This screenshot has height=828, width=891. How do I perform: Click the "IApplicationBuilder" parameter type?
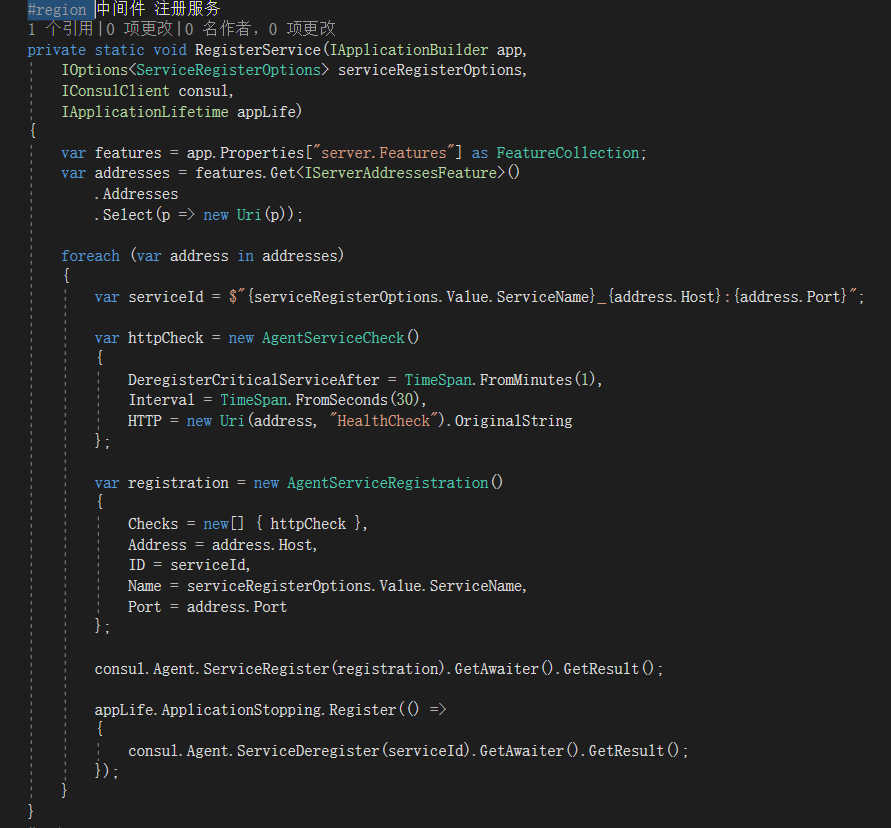coord(409,50)
